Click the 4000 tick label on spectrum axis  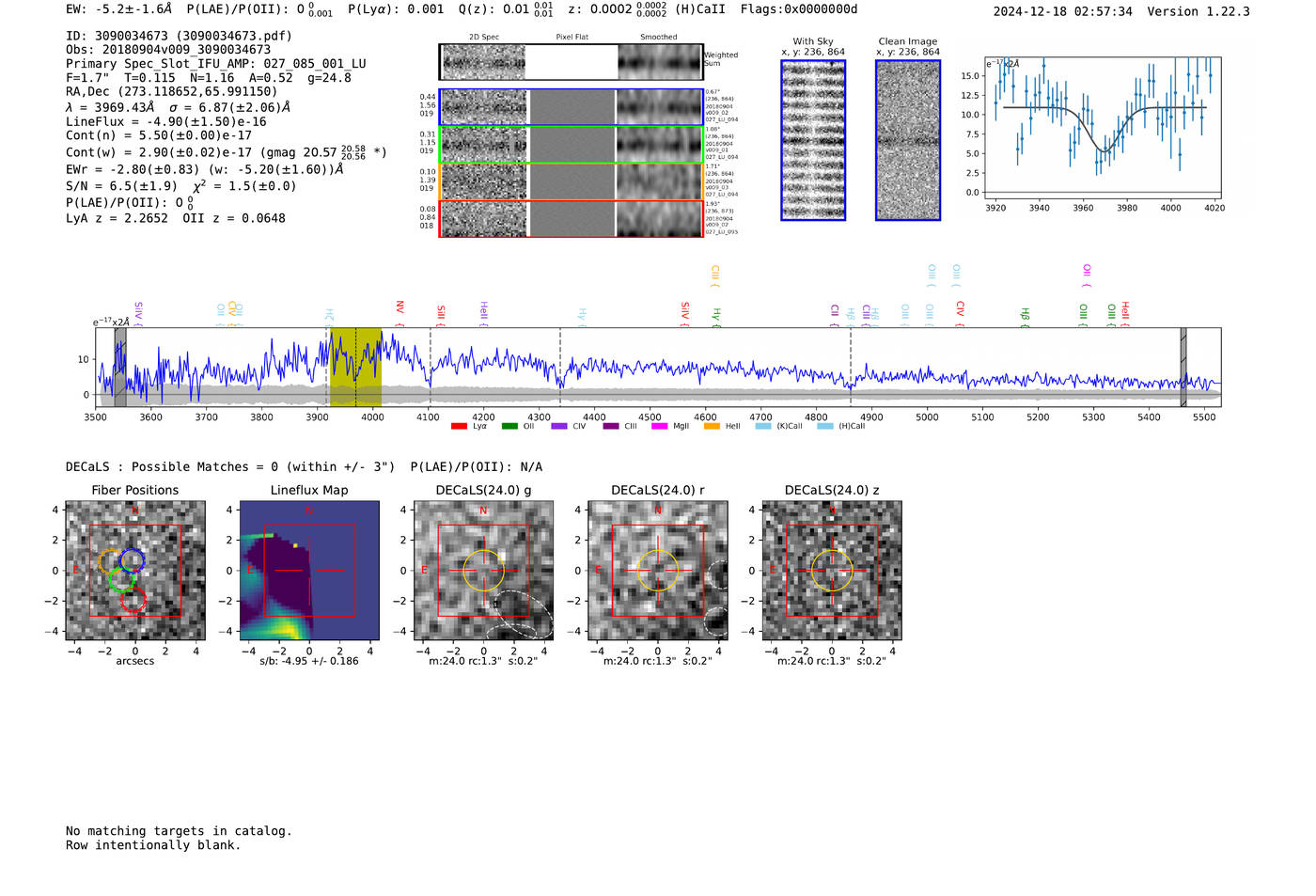point(372,417)
